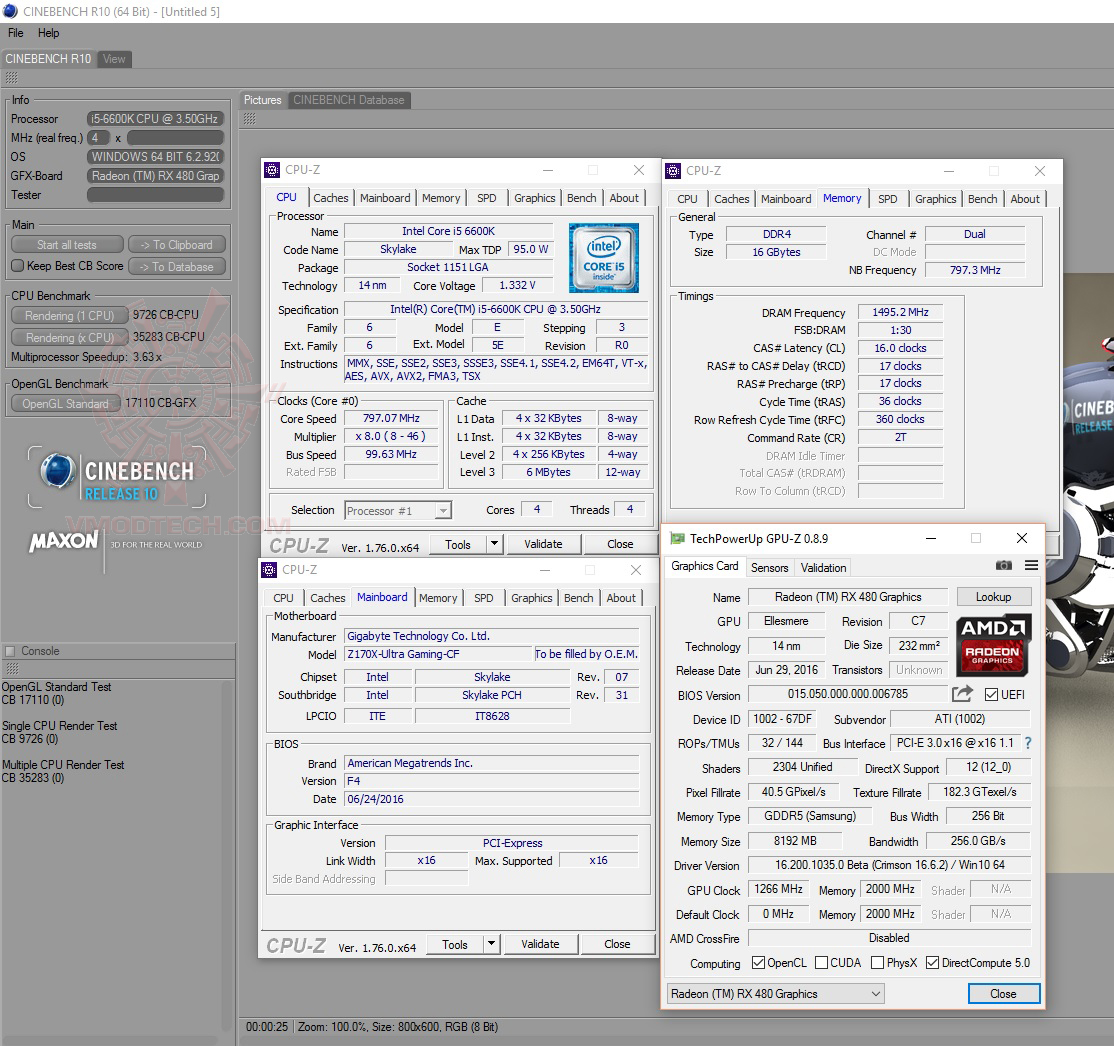Open the Help menu
Image resolution: width=1114 pixels, height=1046 pixels.
tap(48, 33)
